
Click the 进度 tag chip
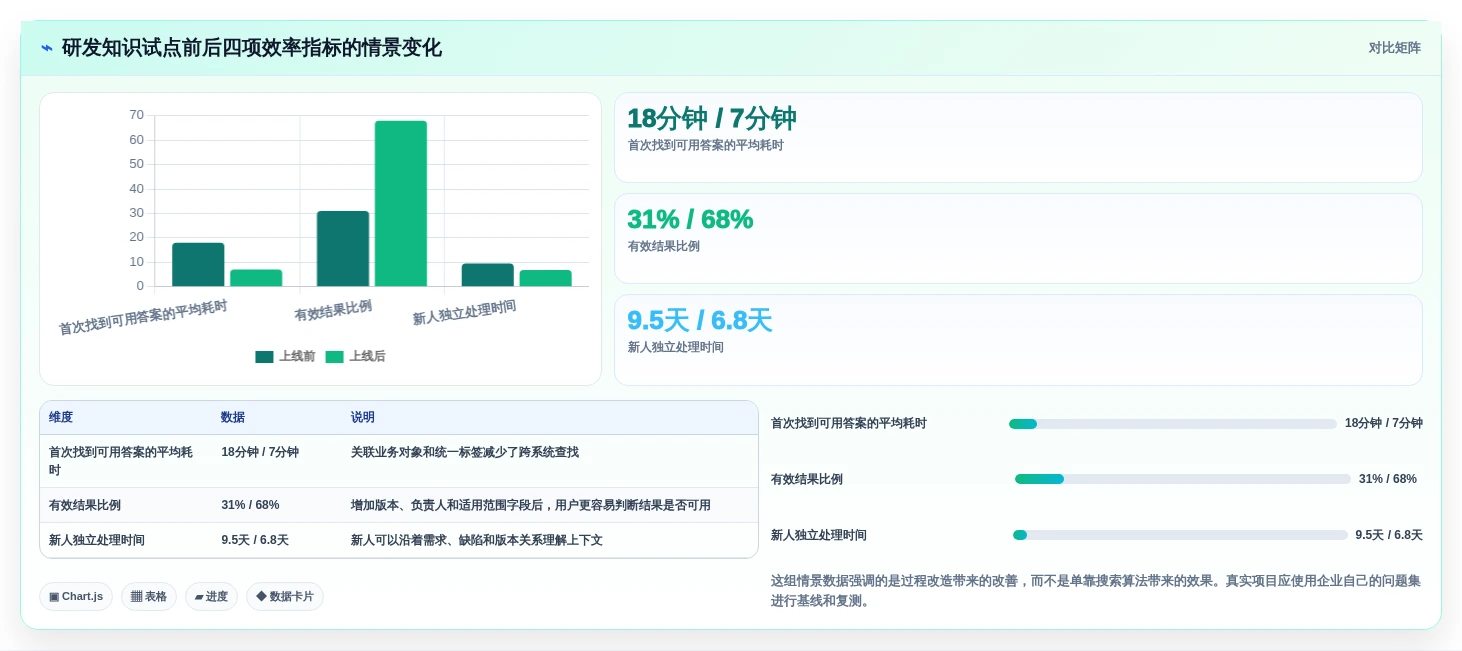211,597
